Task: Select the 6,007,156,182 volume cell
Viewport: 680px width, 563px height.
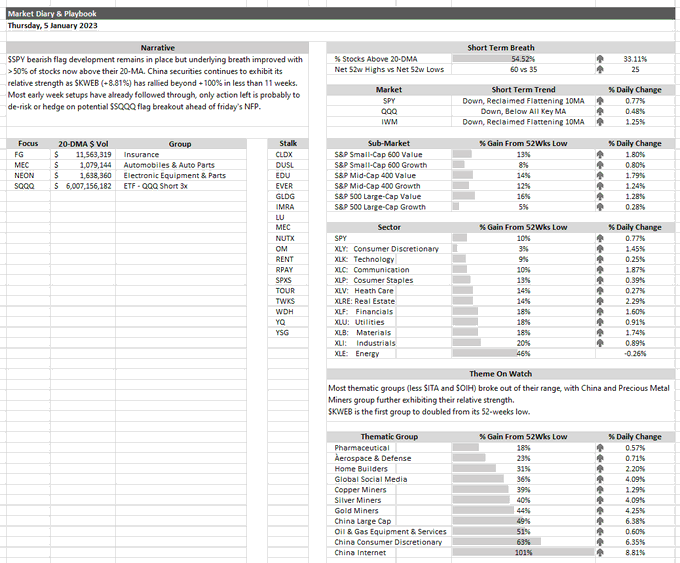Action: [x=83, y=186]
